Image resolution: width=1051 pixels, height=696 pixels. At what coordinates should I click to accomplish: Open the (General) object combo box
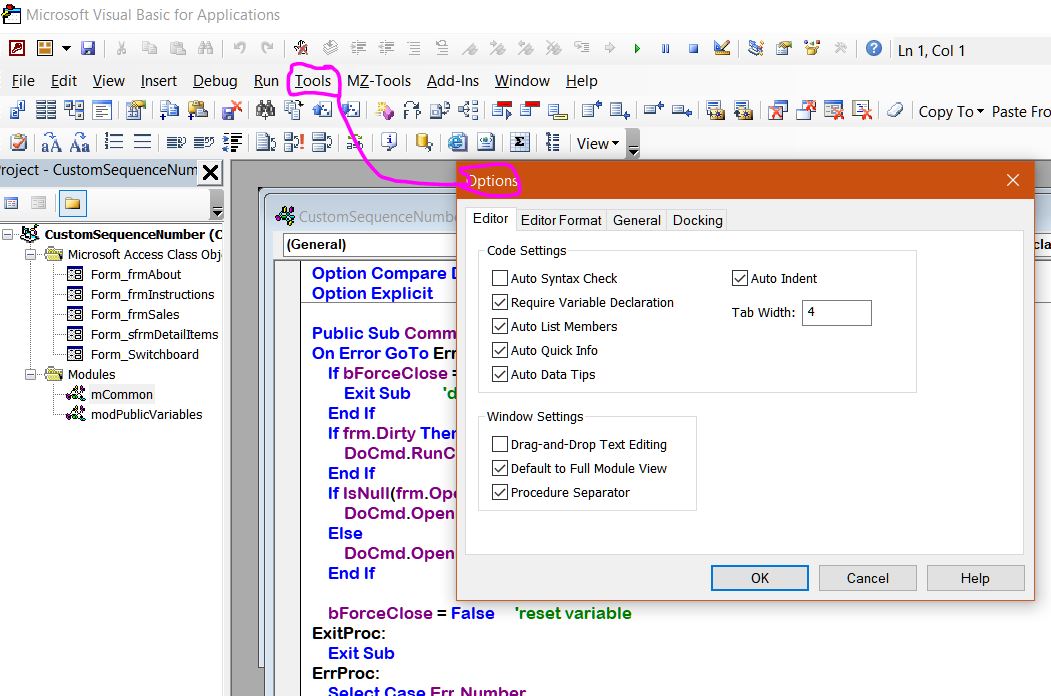(x=369, y=245)
